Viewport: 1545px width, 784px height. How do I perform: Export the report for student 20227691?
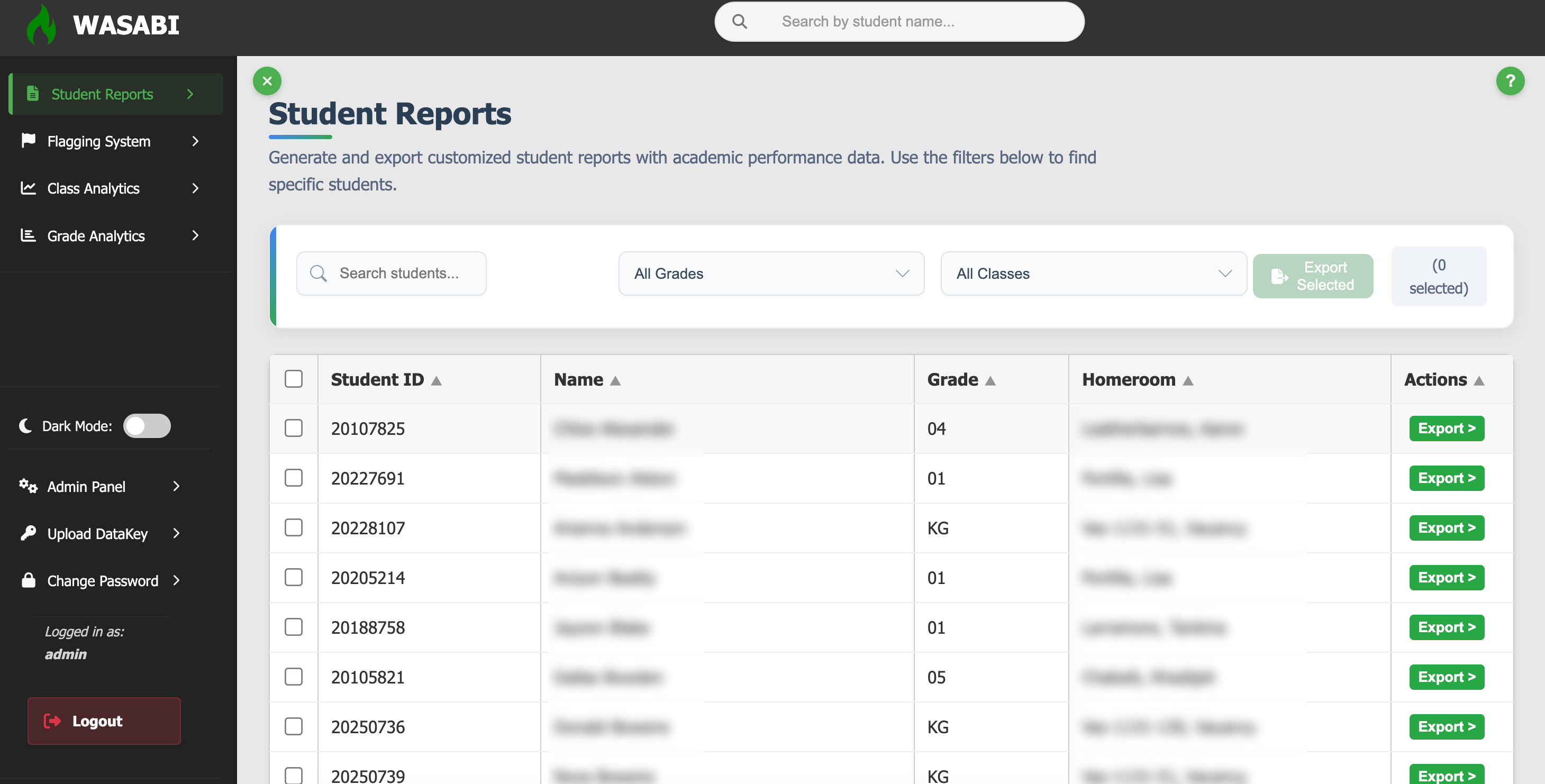[x=1446, y=478]
